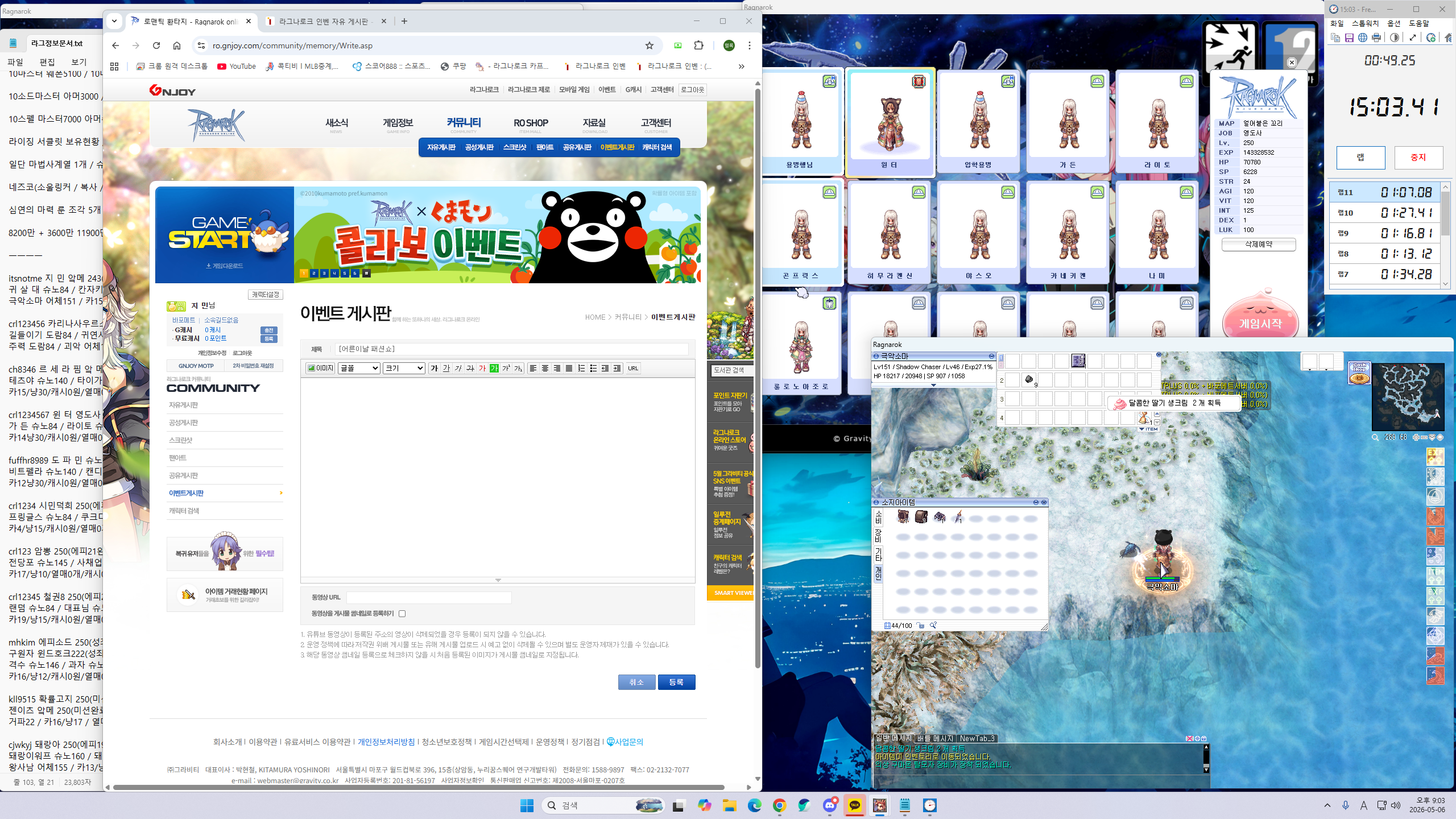Viewport: 1456px width, 819px height.
Task: Align text right in the post editor
Action: (x=557, y=369)
